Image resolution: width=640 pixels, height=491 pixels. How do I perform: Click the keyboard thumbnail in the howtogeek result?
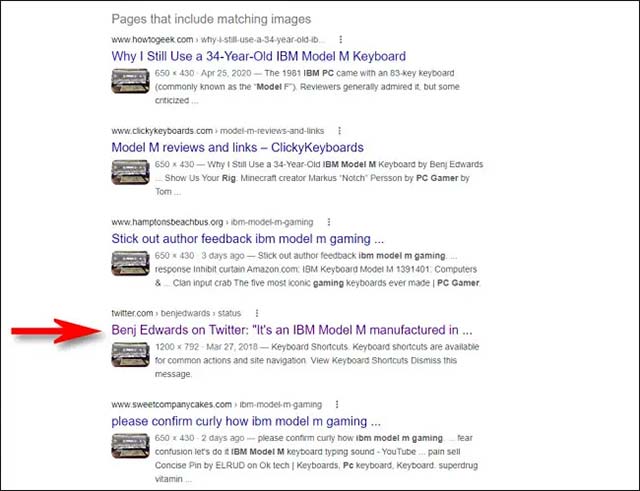coord(130,81)
